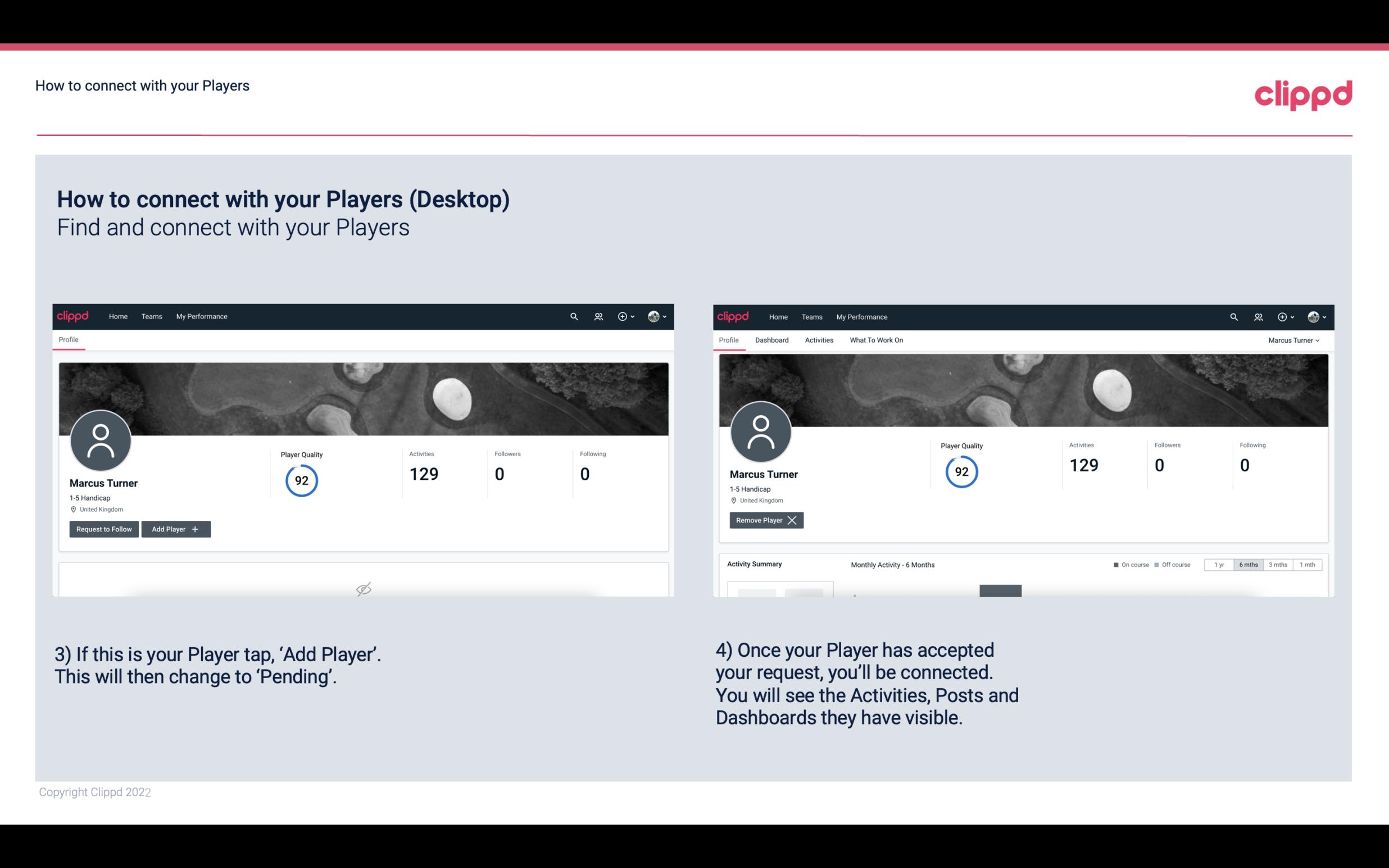Click the Player Quality score circle icon
This screenshot has height=868, width=1389.
(x=302, y=480)
